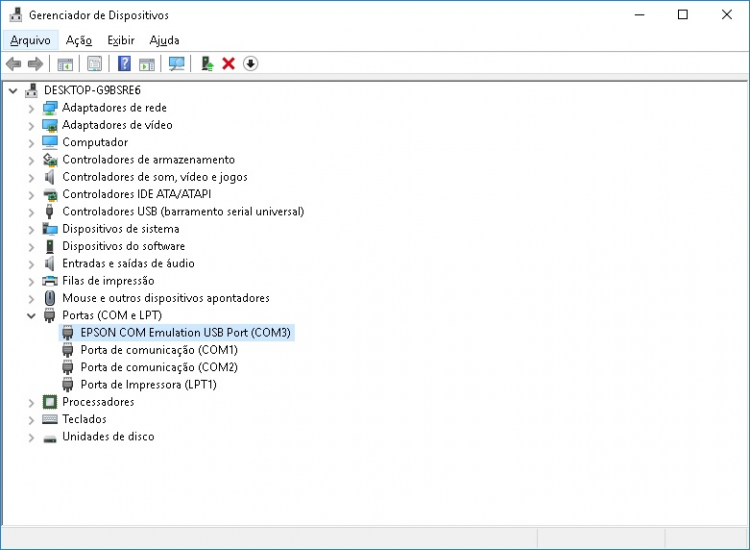Expand the Processadores category
Image resolution: width=750 pixels, height=550 pixels.
point(32,403)
